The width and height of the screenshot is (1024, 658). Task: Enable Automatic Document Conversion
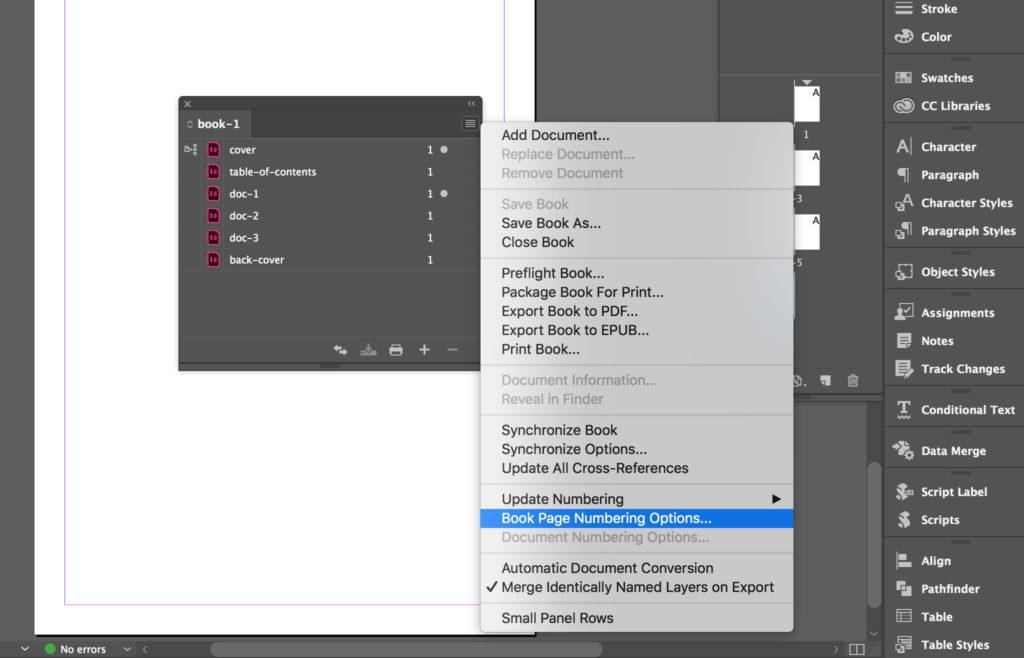coord(601,567)
